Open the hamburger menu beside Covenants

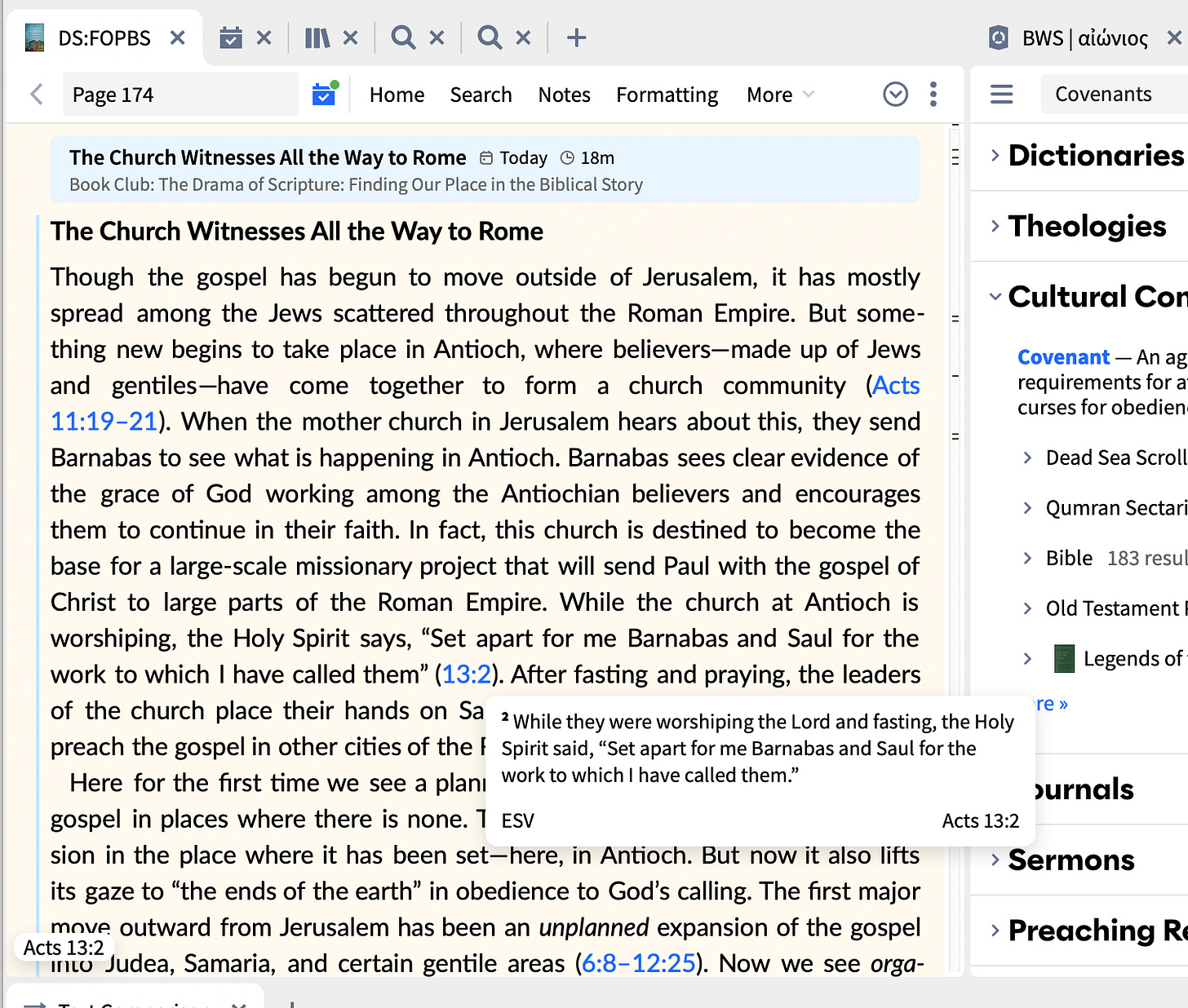click(x=1002, y=95)
